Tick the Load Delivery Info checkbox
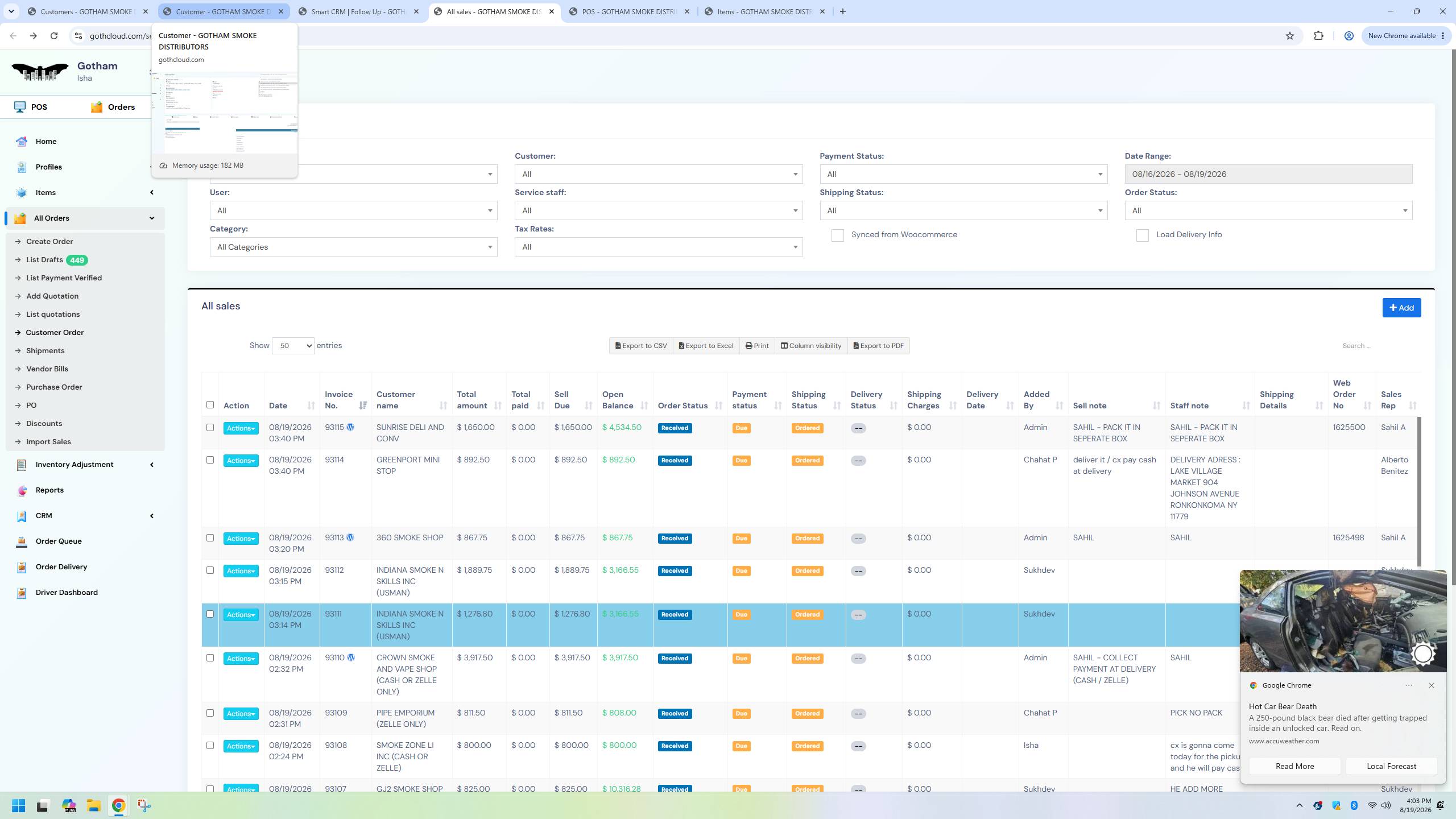The width and height of the screenshot is (1456, 819). [x=1142, y=235]
